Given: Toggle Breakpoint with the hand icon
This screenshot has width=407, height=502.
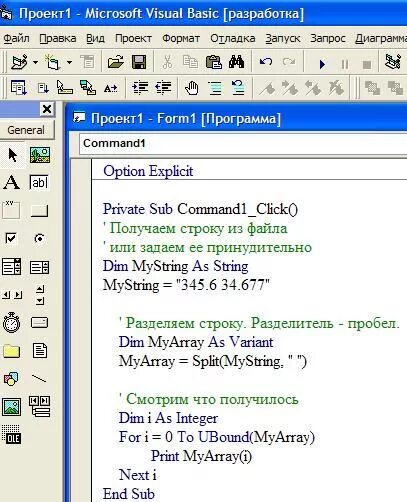Looking at the screenshot, I should click(x=192, y=88).
